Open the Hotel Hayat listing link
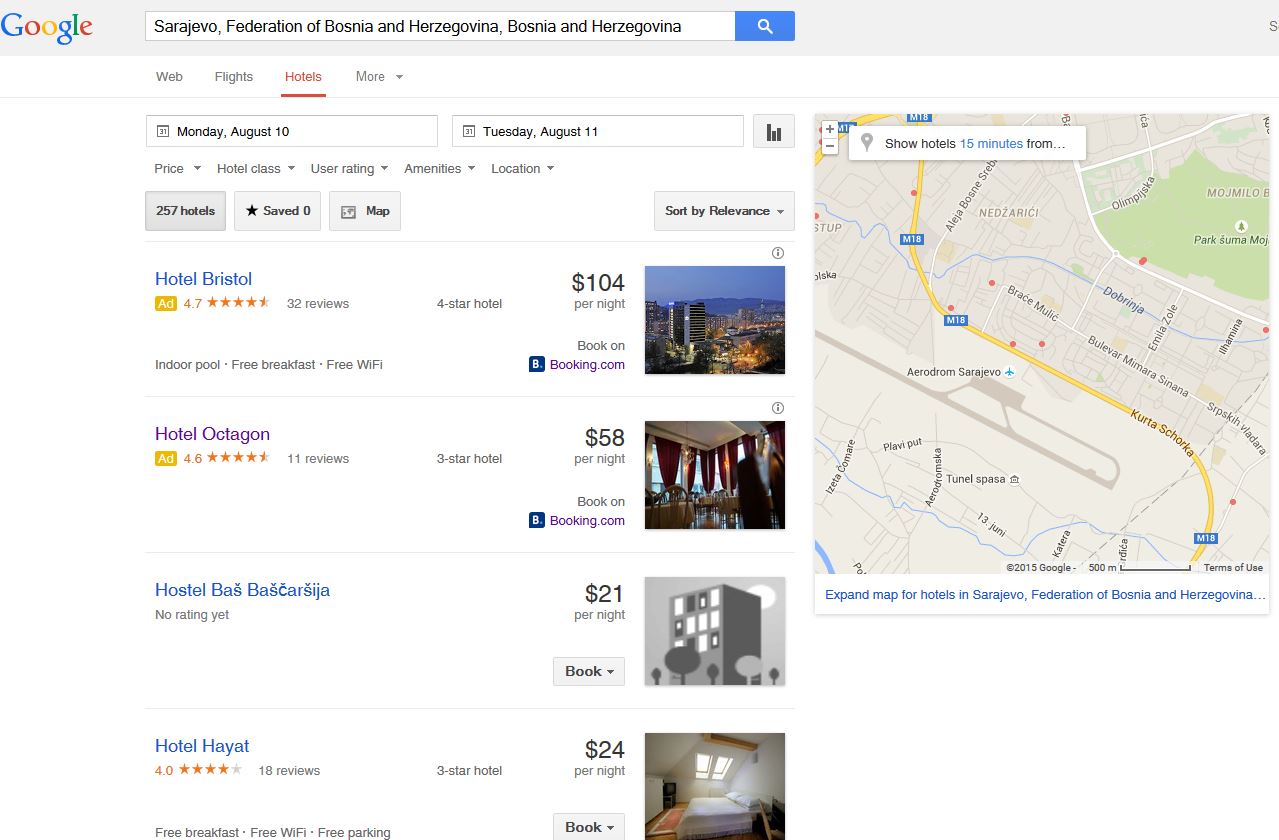Viewport: 1279px width, 840px height. 202,746
